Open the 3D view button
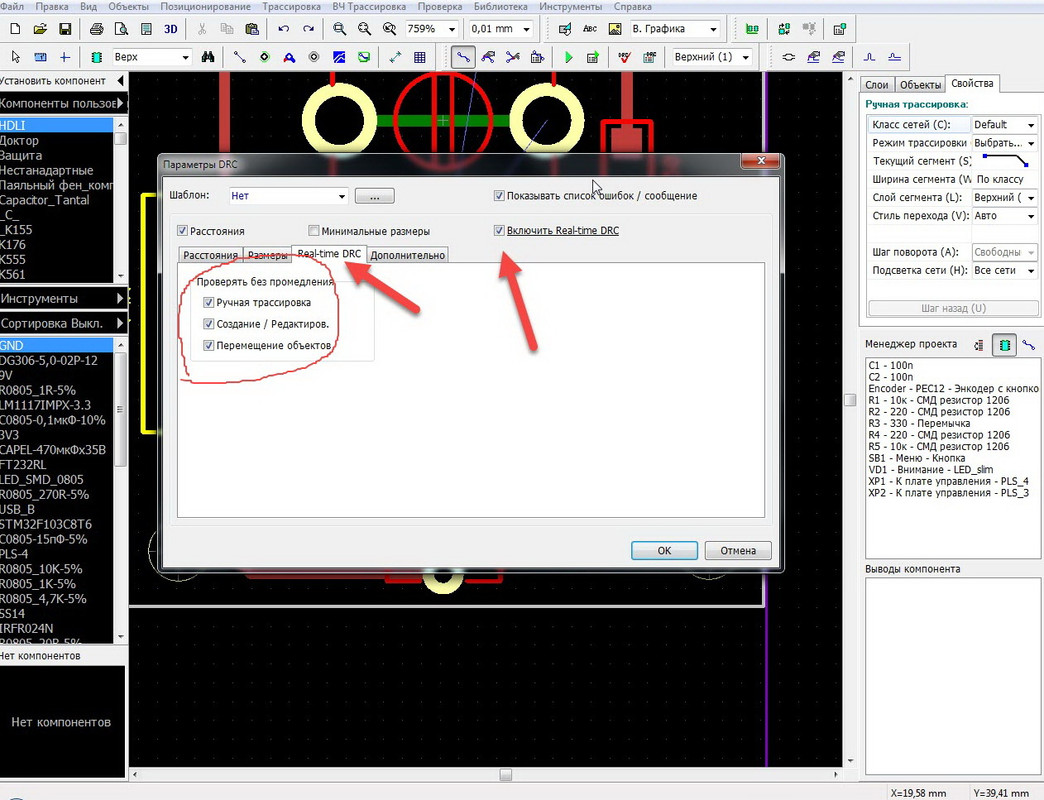 pyautogui.click(x=171, y=29)
